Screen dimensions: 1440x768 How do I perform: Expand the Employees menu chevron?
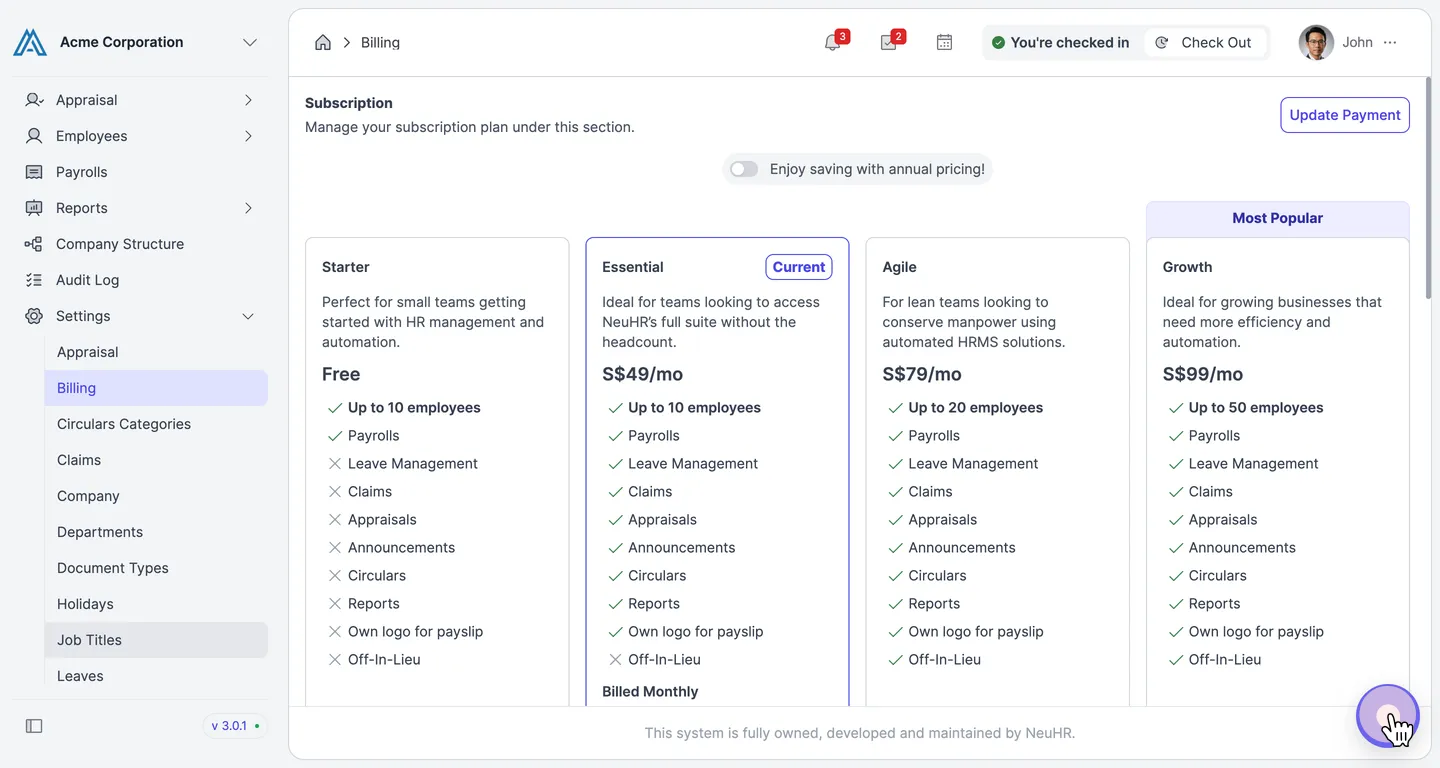pyautogui.click(x=248, y=136)
